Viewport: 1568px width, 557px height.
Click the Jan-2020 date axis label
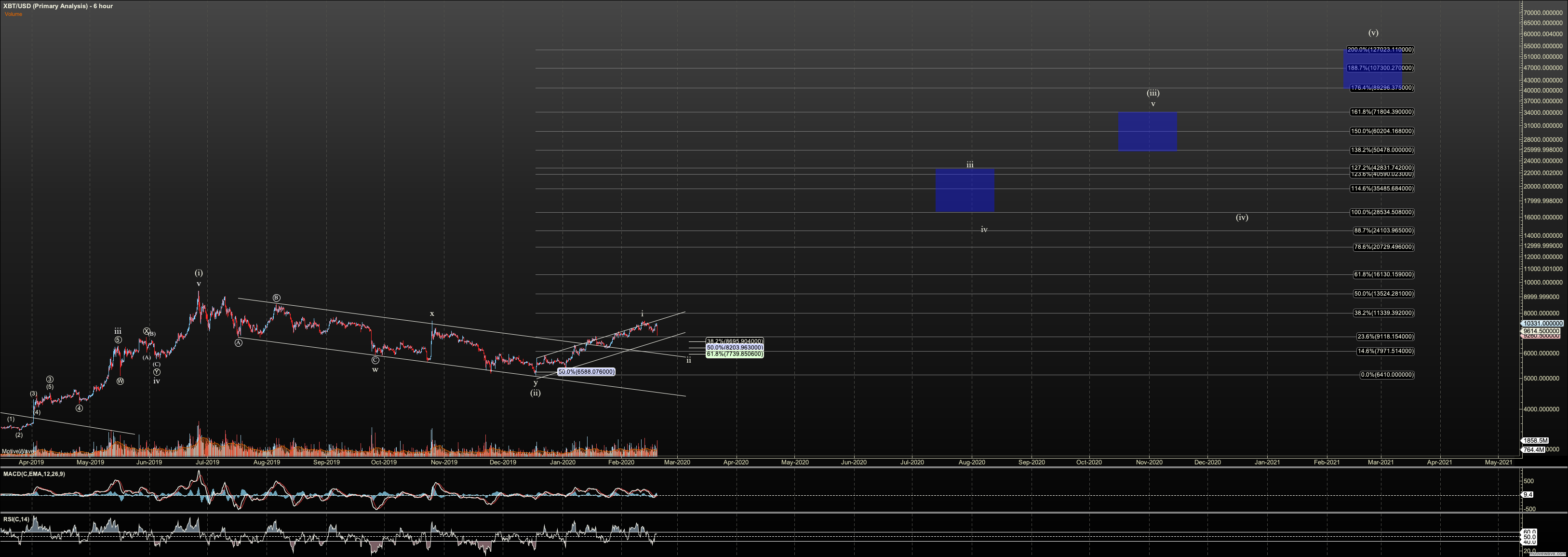(x=563, y=462)
